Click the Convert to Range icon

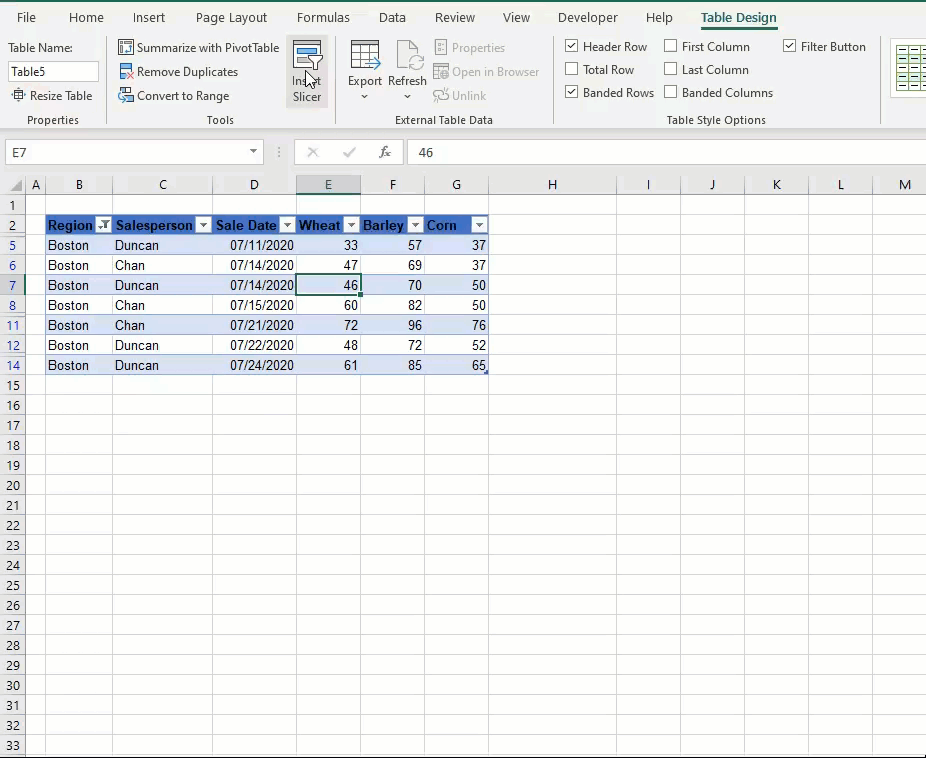(x=126, y=96)
